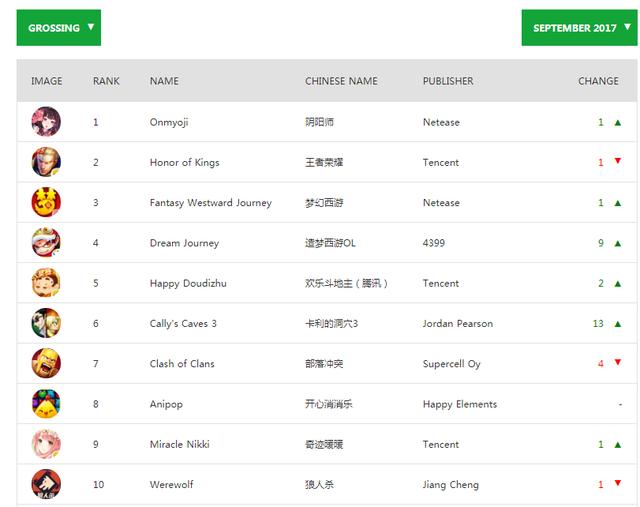
Task: Click the red down arrow for Werewolf
Action: coord(618,483)
